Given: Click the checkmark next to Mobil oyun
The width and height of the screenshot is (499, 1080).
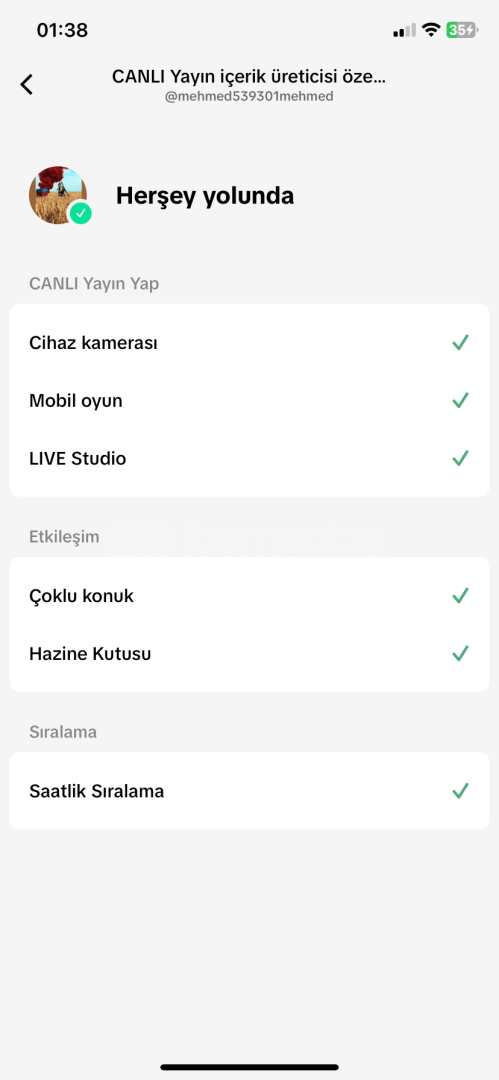Looking at the screenshot, I should (460, 400).
